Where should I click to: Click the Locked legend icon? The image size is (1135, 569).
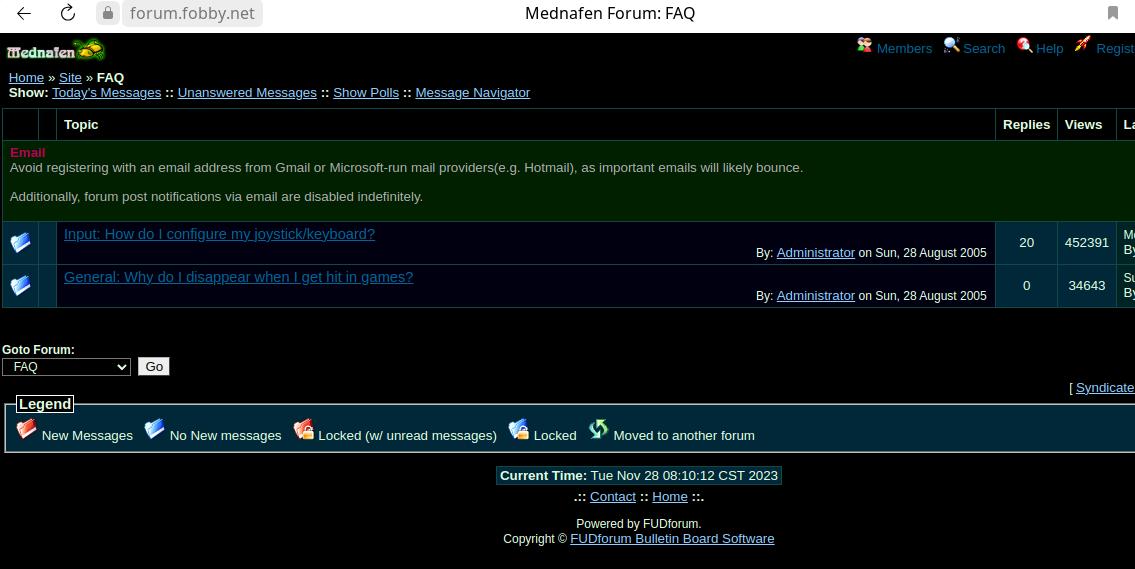pos(518,429)
